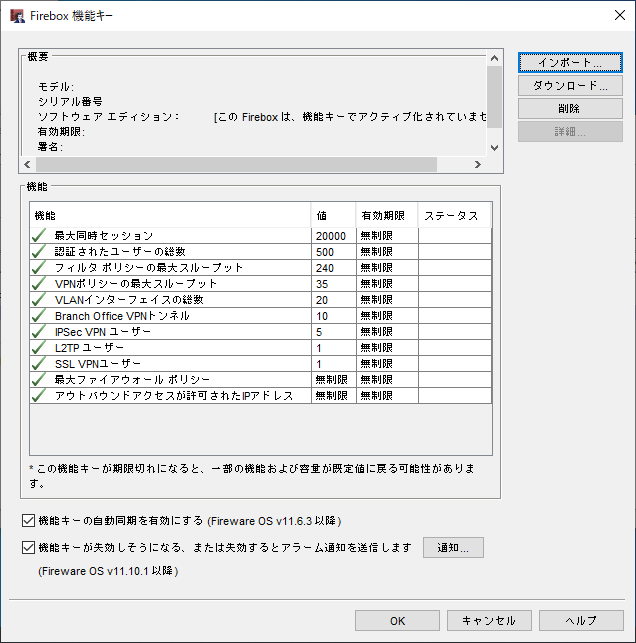
Task: Click the summary vertical scrollbar thumb
Action: tap(495, 97)
